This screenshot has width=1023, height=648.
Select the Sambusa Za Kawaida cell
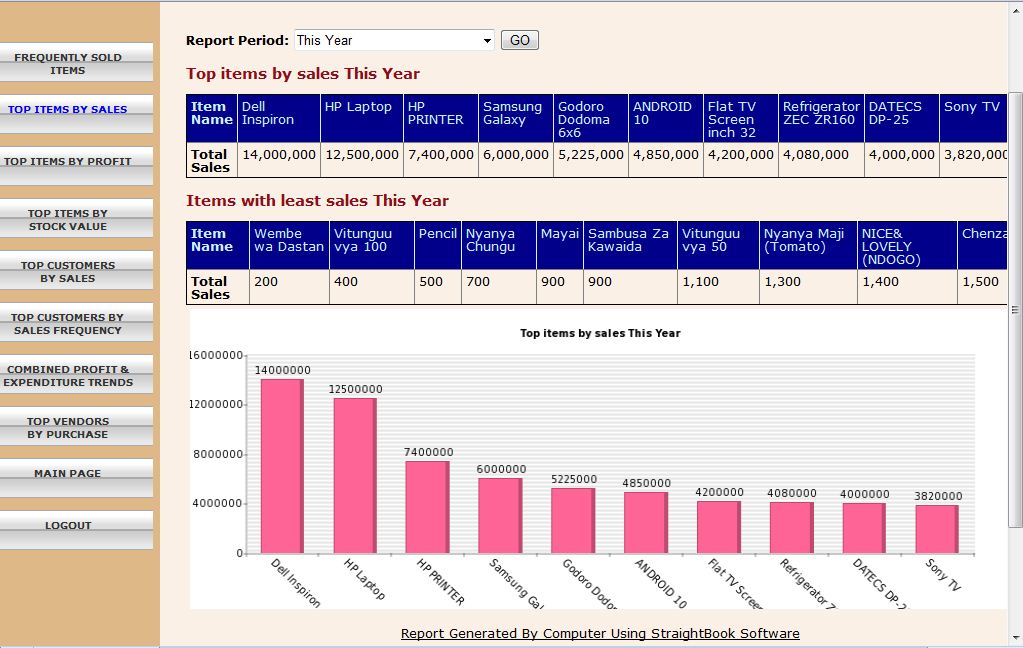coord(630,245)
